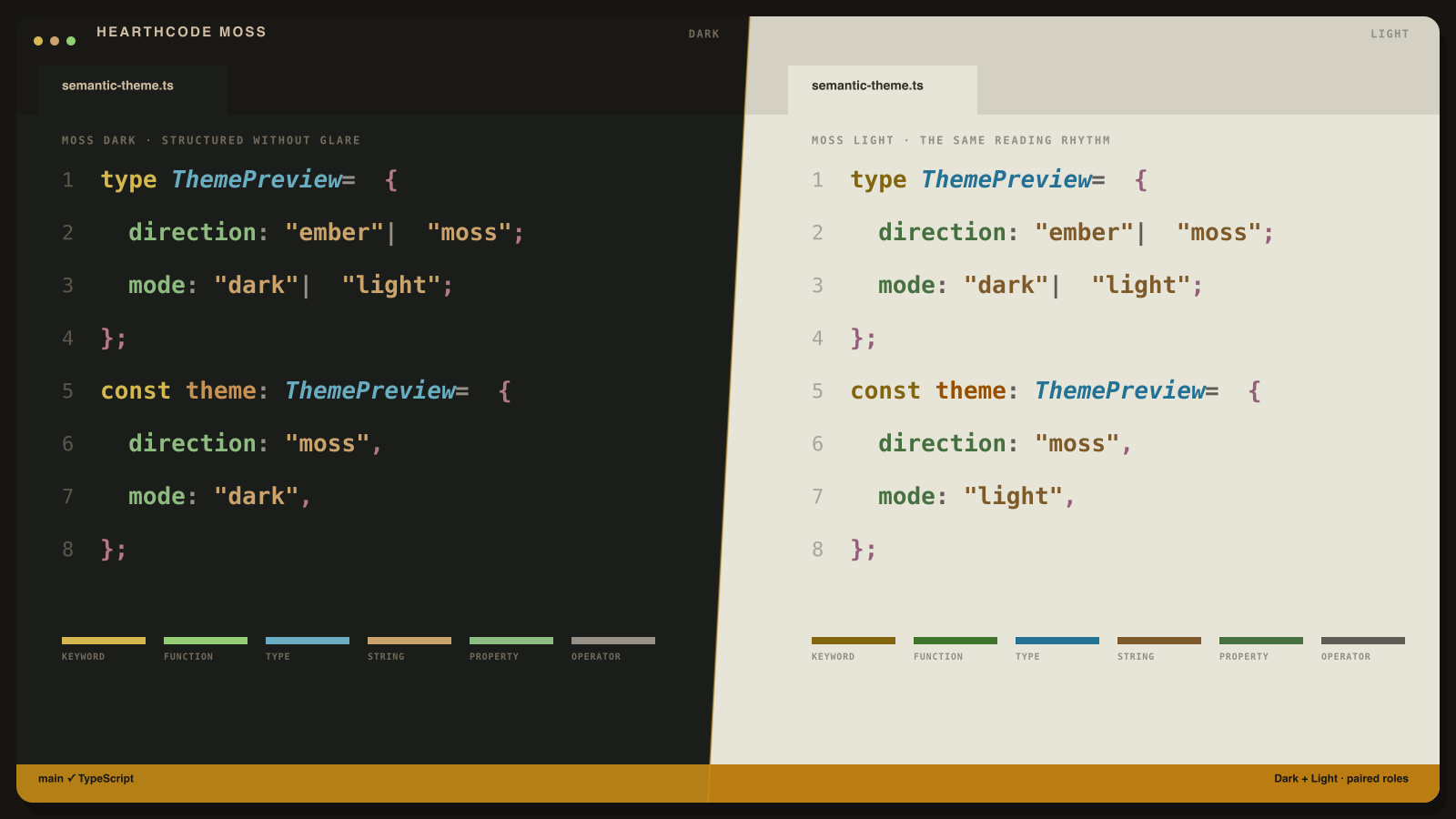Click the dark pane KEYWORD color swatch

tap(104, 641)
